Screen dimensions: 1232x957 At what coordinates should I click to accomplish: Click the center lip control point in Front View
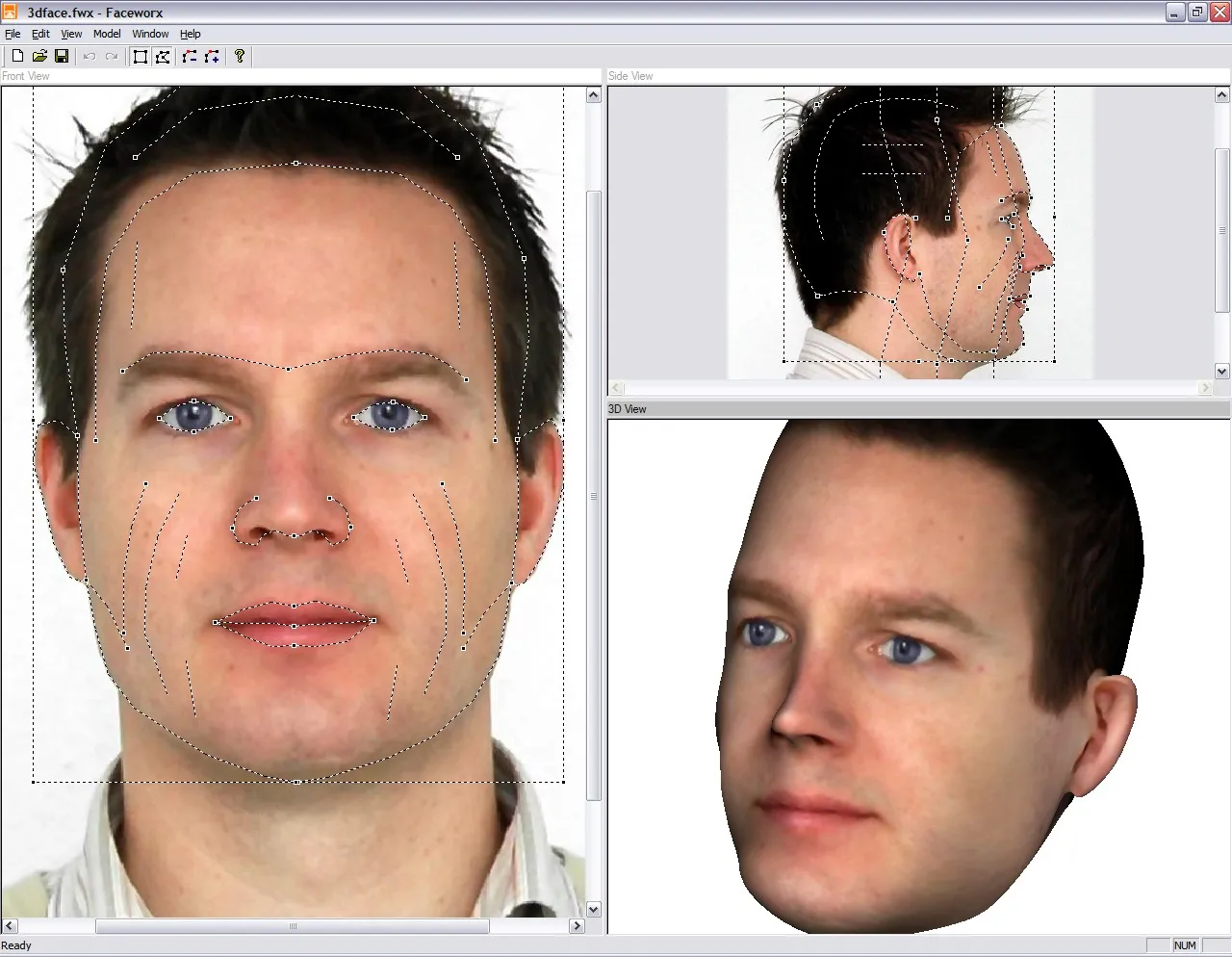coord(294,626)
